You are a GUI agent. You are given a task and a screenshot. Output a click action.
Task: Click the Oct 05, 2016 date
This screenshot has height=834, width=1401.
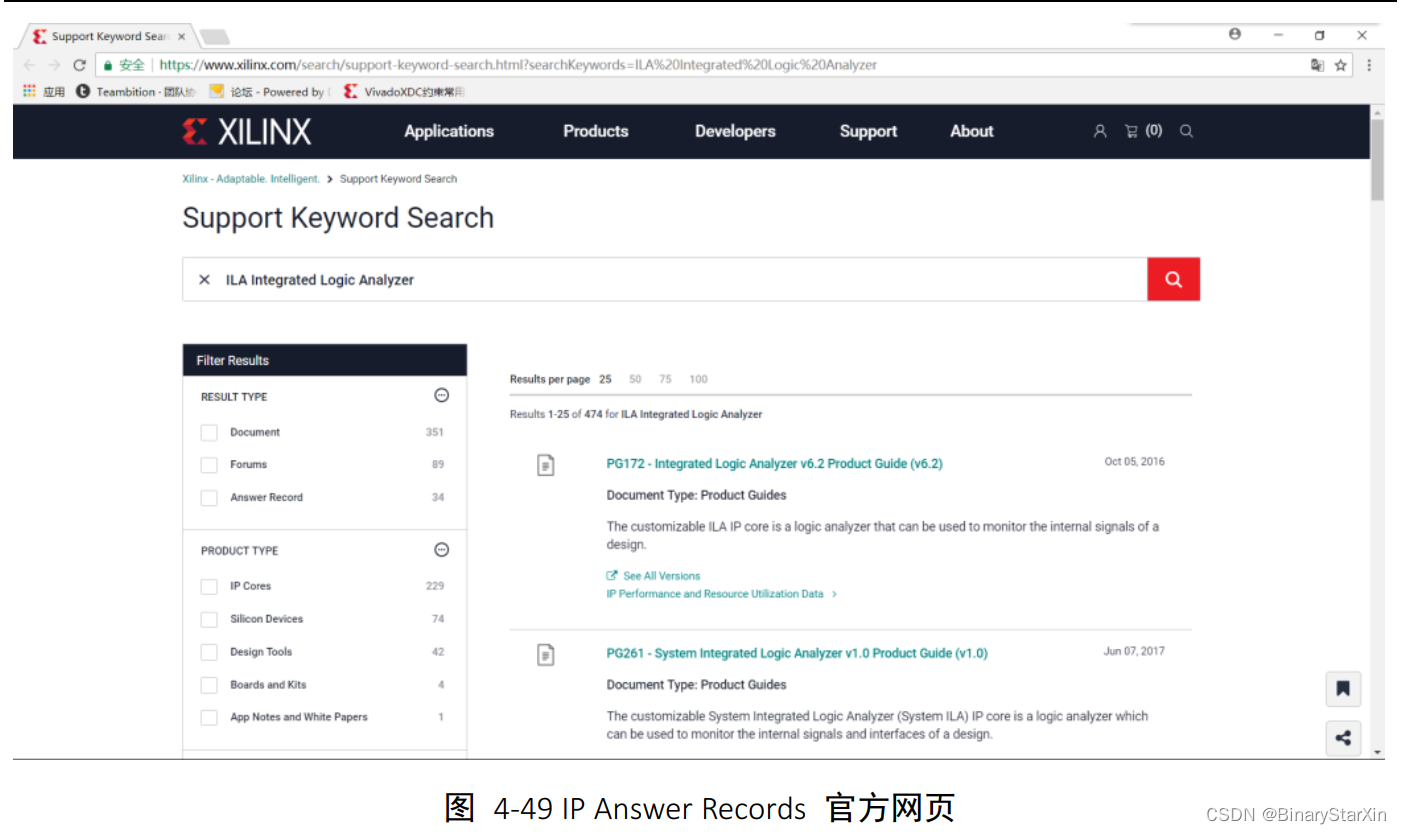point(1134,462)
